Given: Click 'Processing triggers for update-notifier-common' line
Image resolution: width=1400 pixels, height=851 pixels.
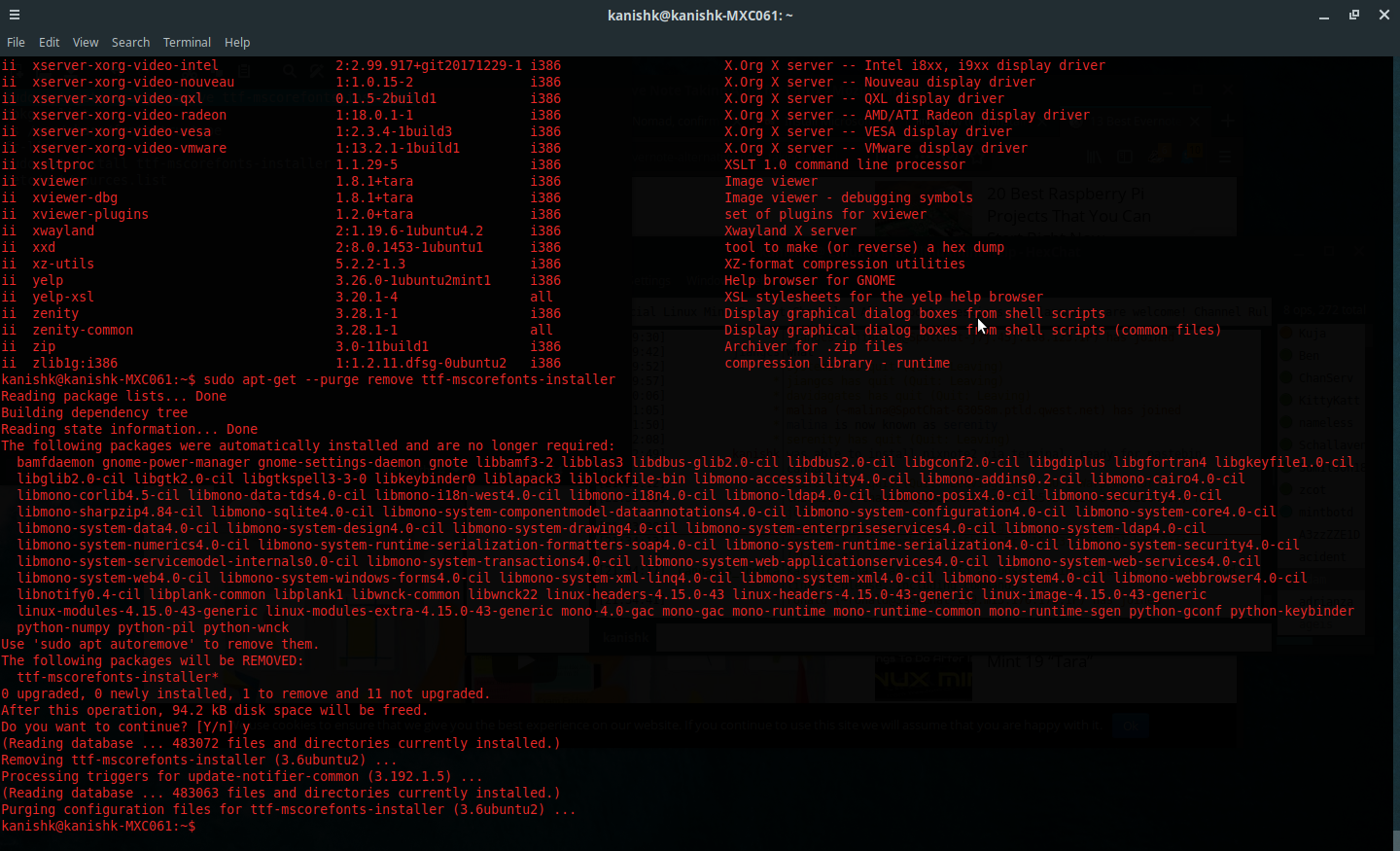Looking at the screenshot, I should 242,776.
